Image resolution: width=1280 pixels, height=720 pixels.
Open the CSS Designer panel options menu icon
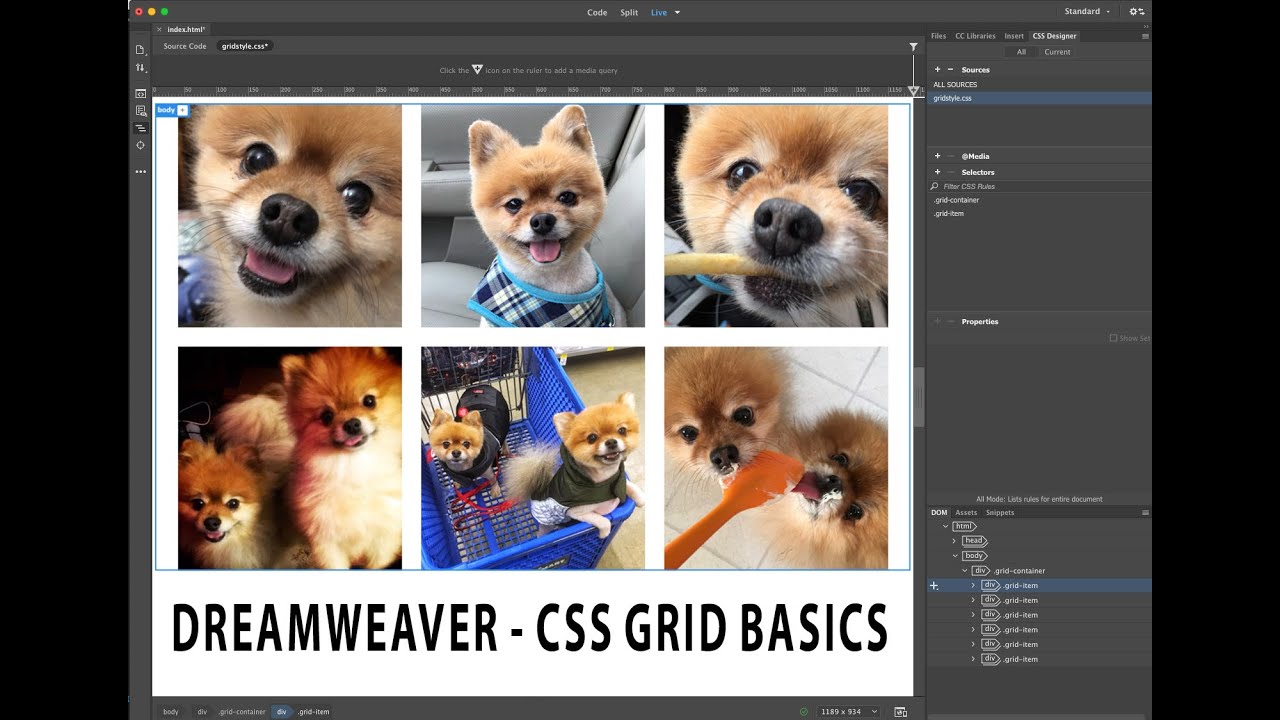coord(1145,36)
